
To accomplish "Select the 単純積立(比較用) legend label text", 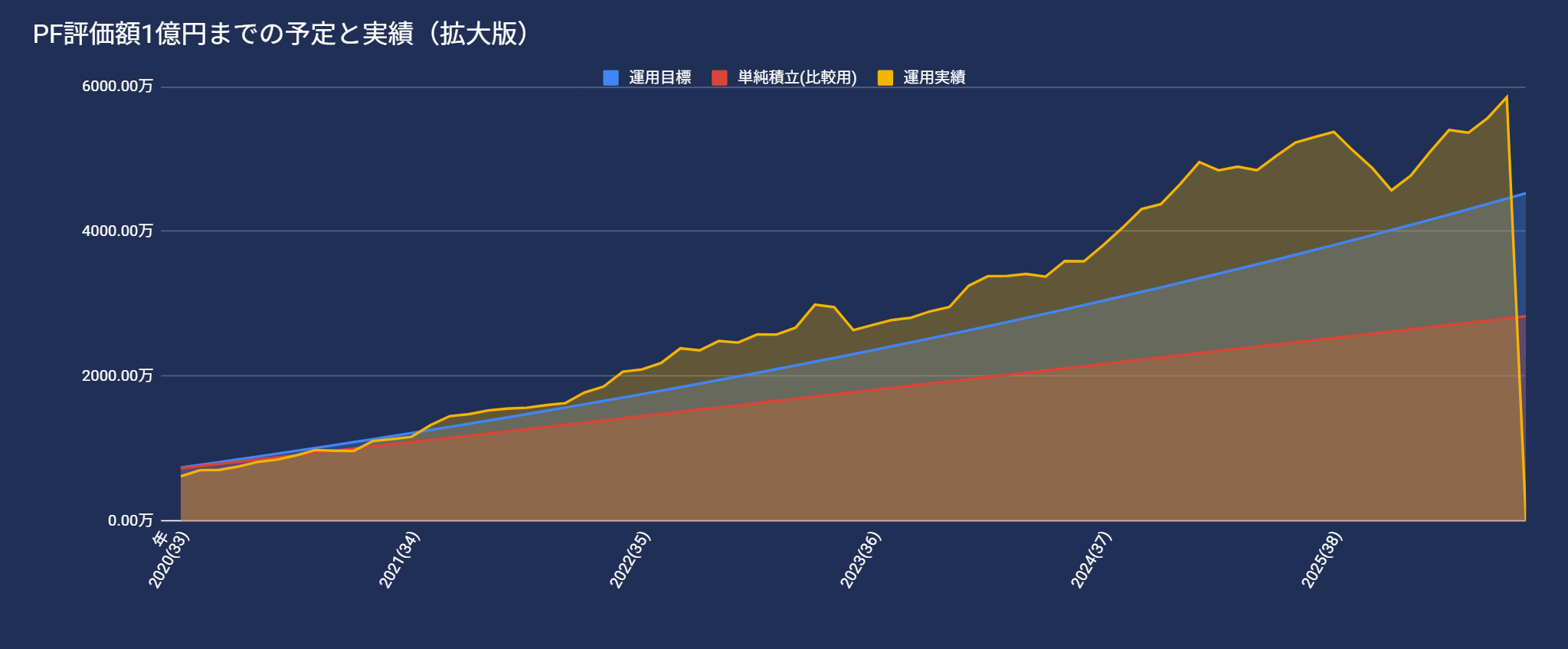I will [x=797, y=77].
